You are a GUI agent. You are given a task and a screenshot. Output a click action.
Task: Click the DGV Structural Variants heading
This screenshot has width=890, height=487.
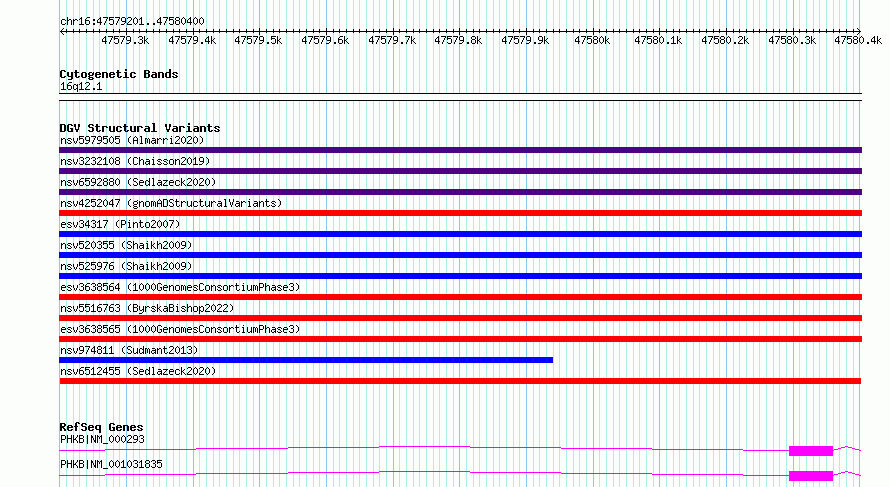[140, 128]
